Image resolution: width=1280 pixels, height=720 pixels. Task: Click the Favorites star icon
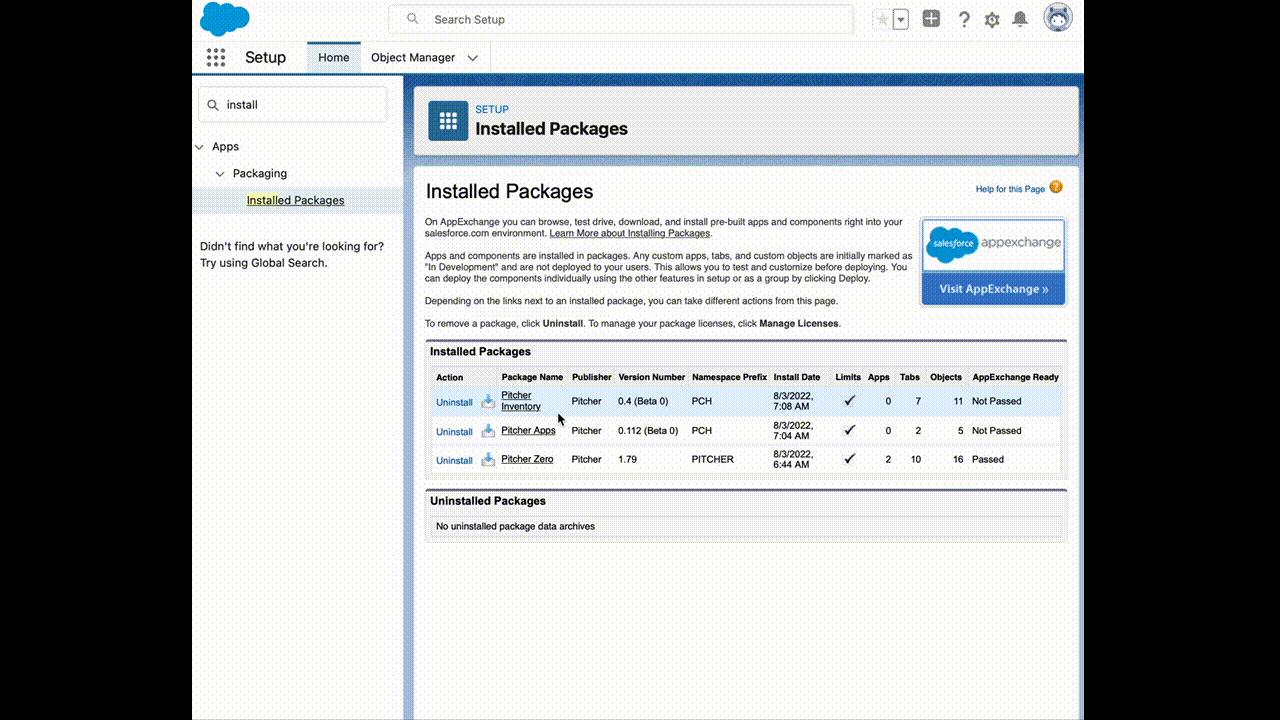pyautogui.click(x=881, y=19)
